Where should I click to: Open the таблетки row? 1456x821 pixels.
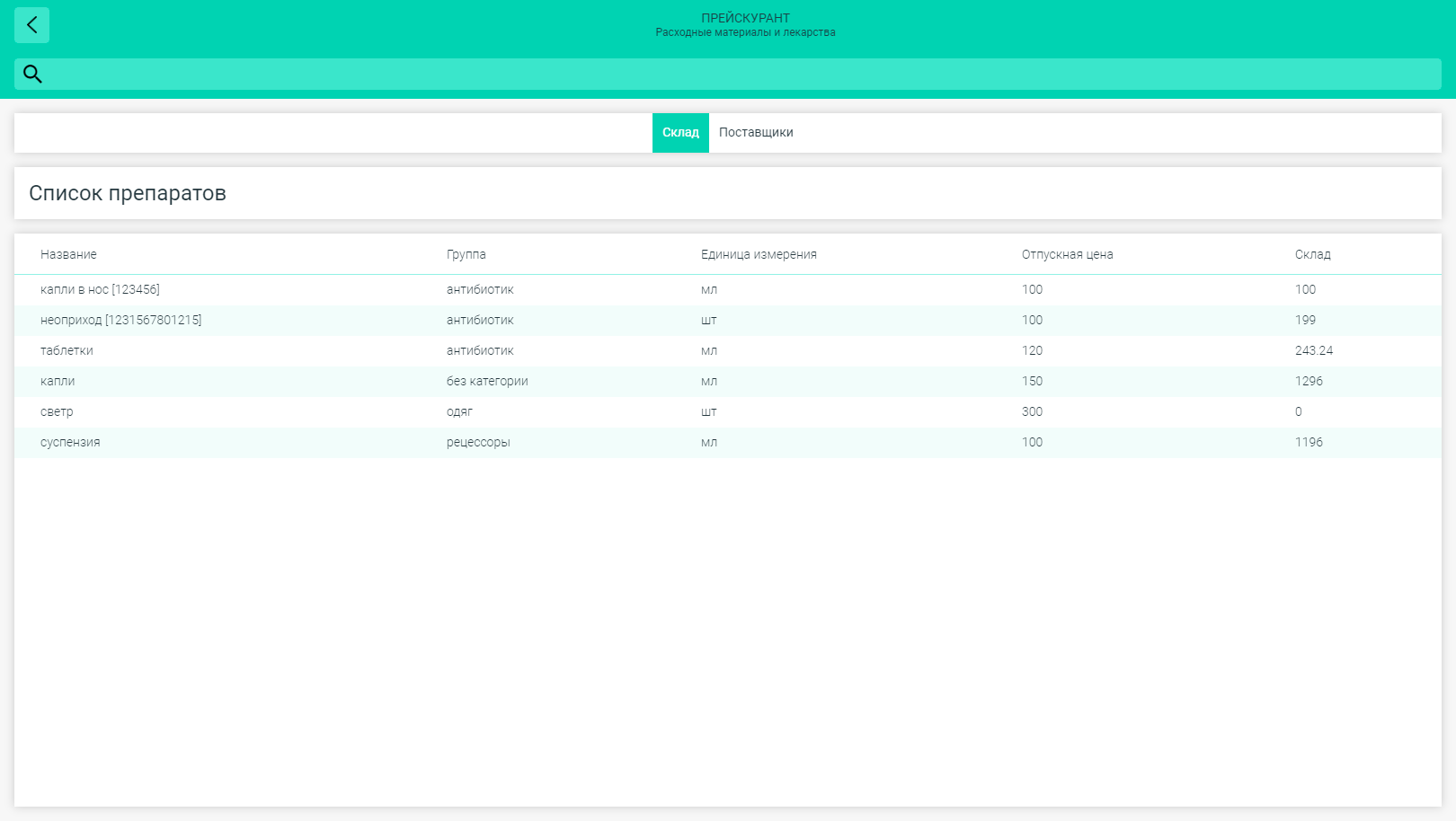728,350
